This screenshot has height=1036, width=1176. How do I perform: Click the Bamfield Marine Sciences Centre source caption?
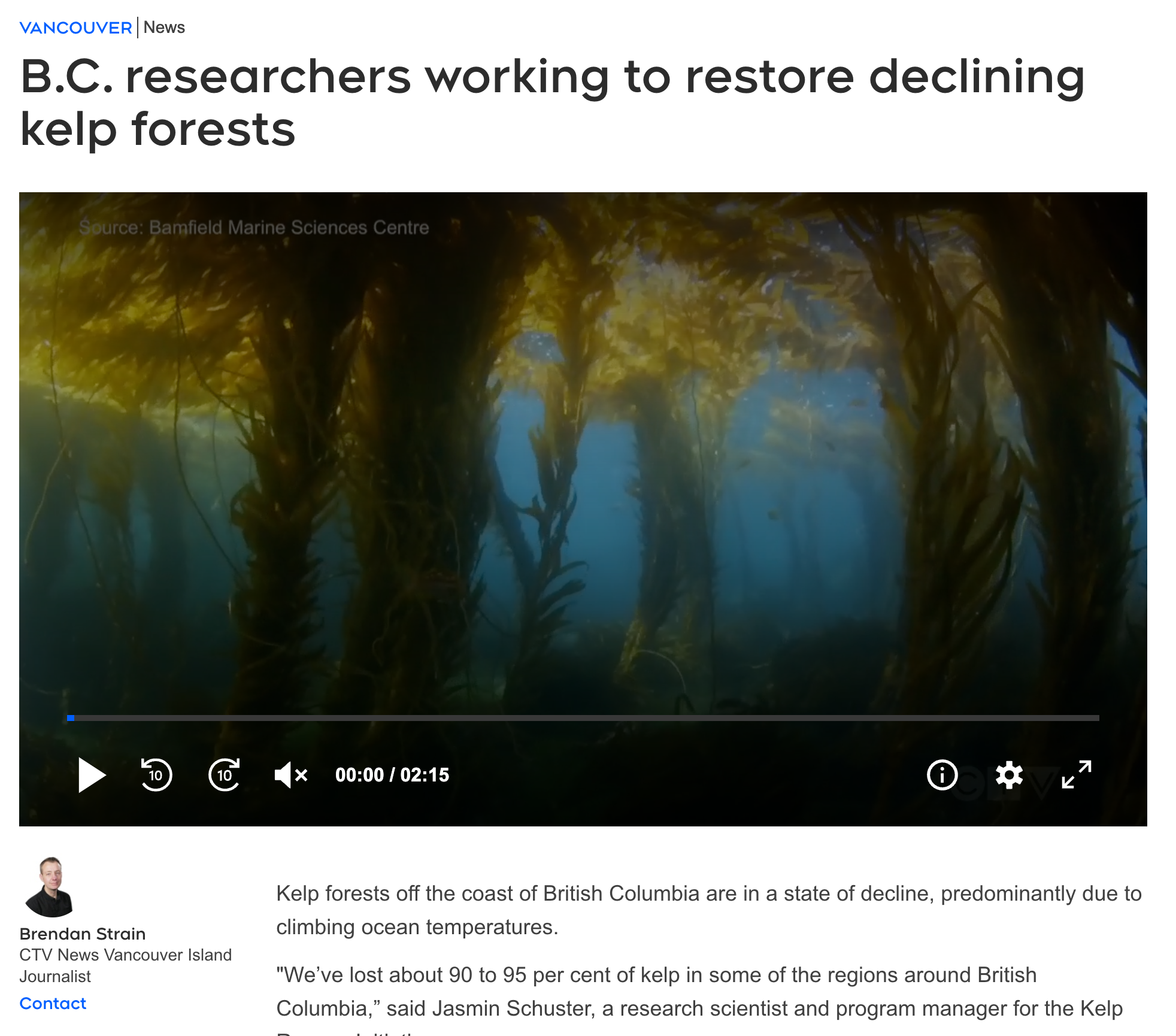click(254, 228)
